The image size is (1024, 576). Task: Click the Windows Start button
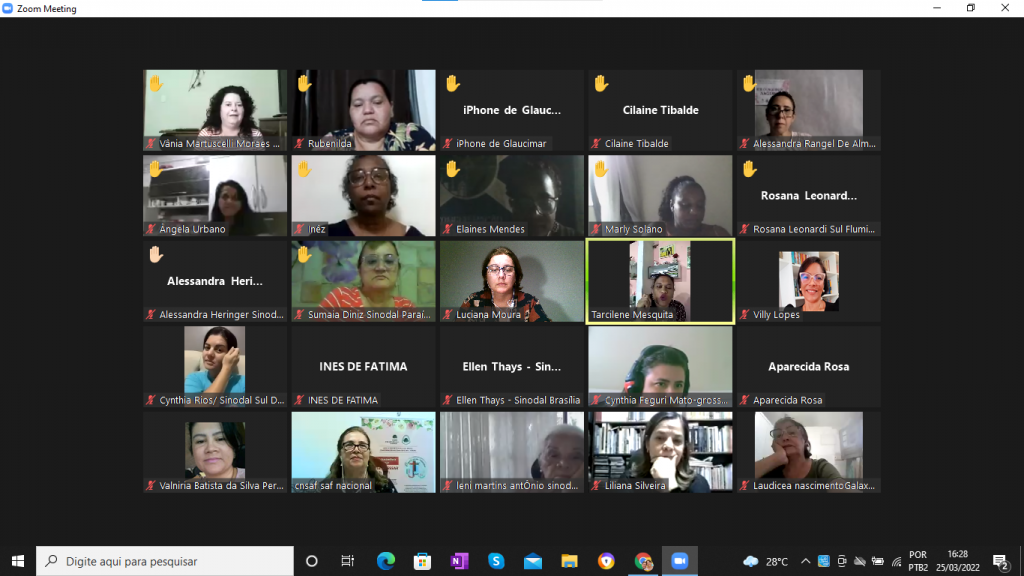pyautogui.click(x=17, y=561)
